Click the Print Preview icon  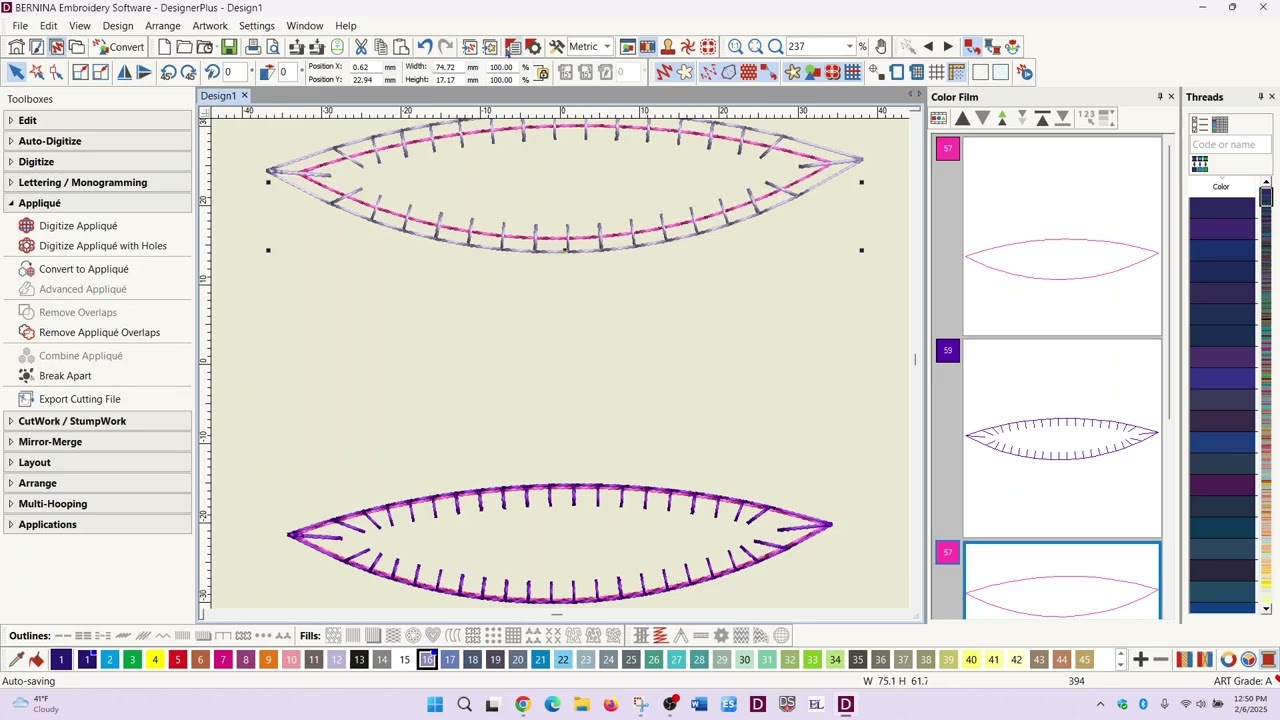pos(273,47)
